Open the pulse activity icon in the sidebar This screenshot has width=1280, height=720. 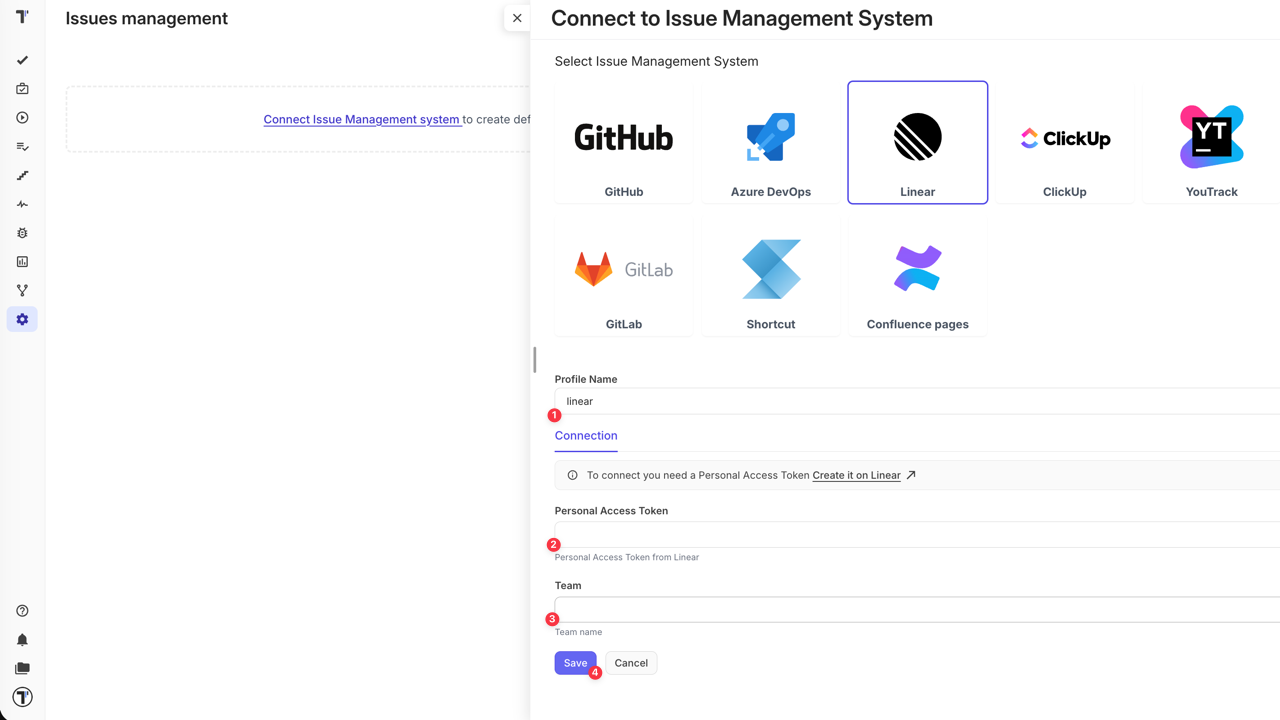coord(22,204)
